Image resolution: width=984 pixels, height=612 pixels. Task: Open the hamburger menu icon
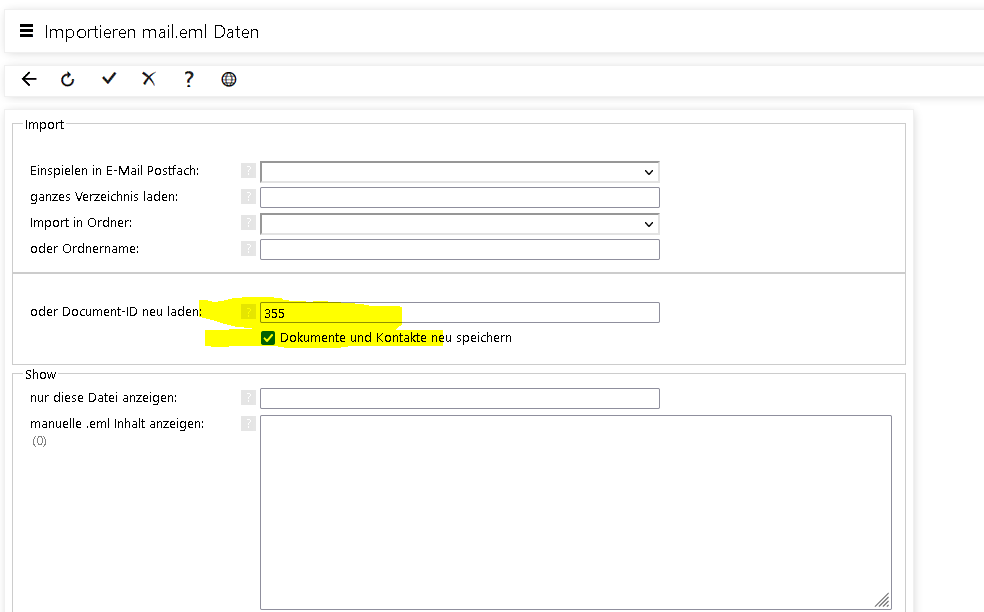tap(27, 31)
